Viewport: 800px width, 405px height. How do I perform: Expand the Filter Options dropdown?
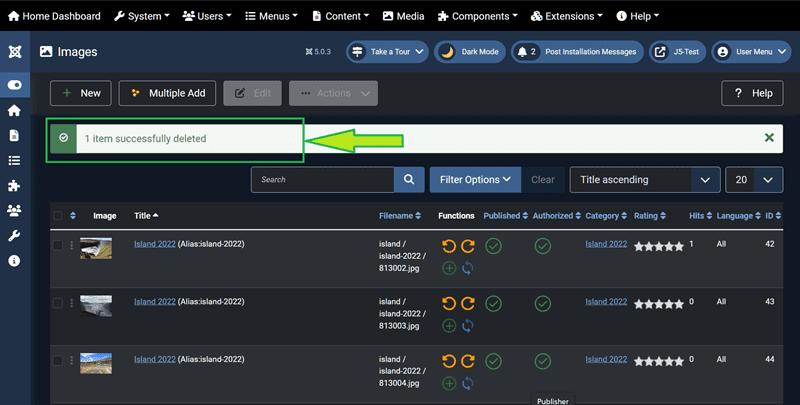click(x=475, y=180)
